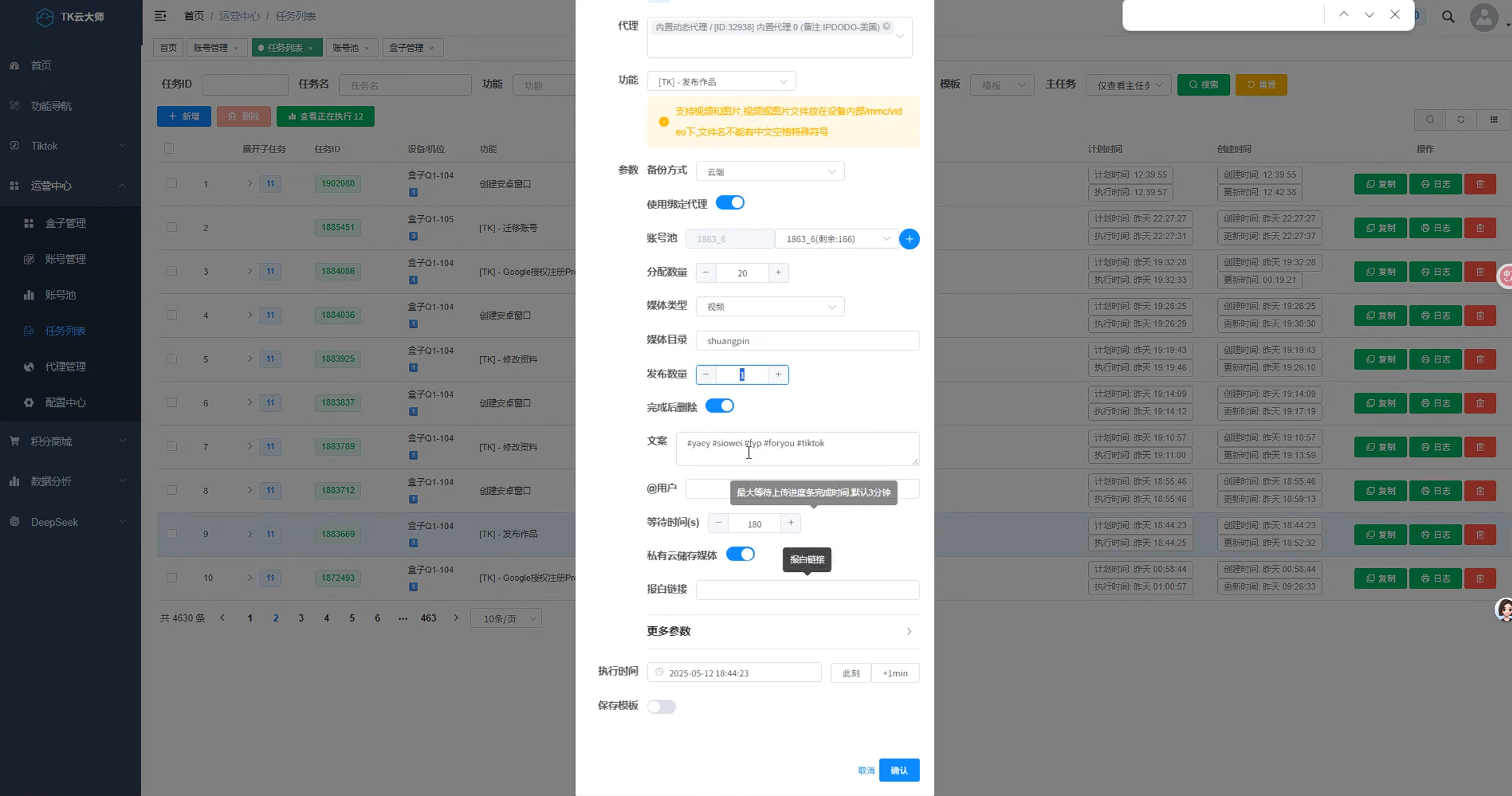Click the column settings grid icon

1493,120
